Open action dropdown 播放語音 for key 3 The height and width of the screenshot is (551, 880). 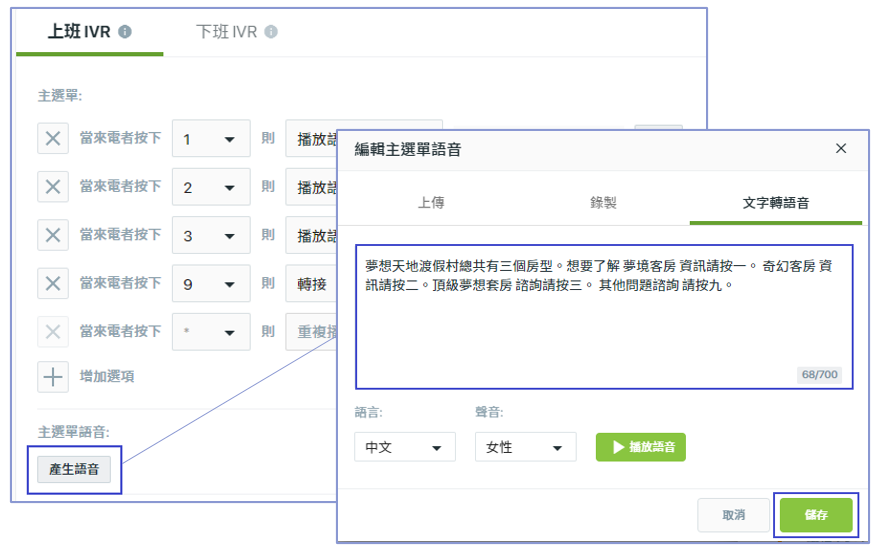pyautogui.click(x=311, y=235)
